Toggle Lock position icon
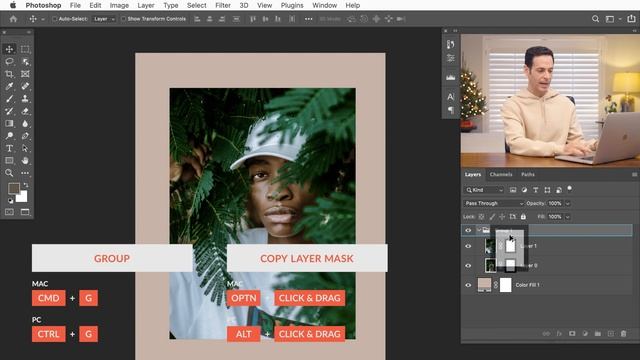Screen dimensions: 640x360 502,217
